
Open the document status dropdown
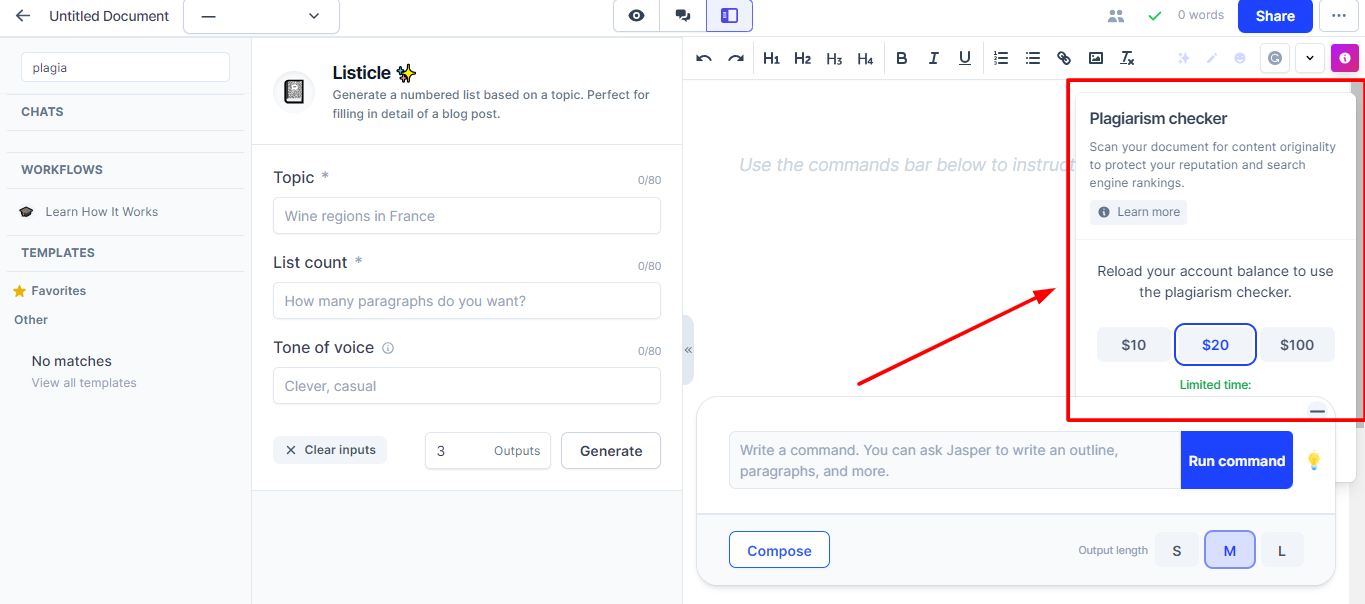click(261, 16)
